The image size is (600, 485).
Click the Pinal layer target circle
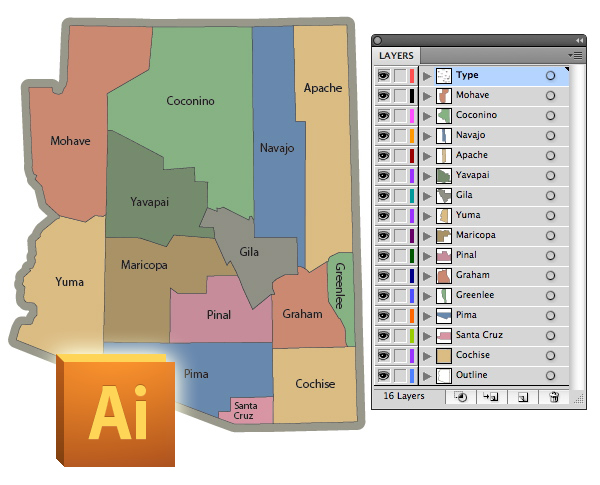(550, 255)
